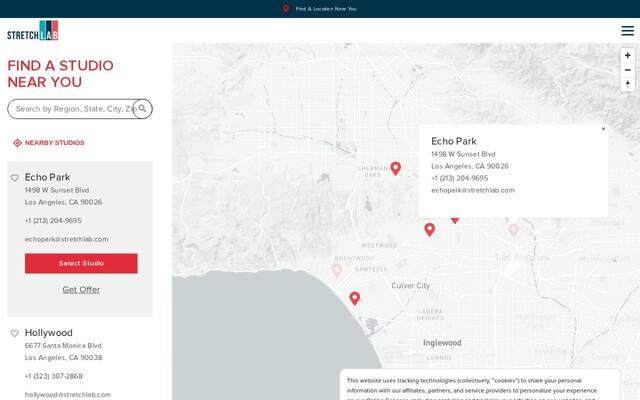This screenshot has width=640, height=400.
Task: Click the location pin icon in top banner
Action: (x=286, y=9)
